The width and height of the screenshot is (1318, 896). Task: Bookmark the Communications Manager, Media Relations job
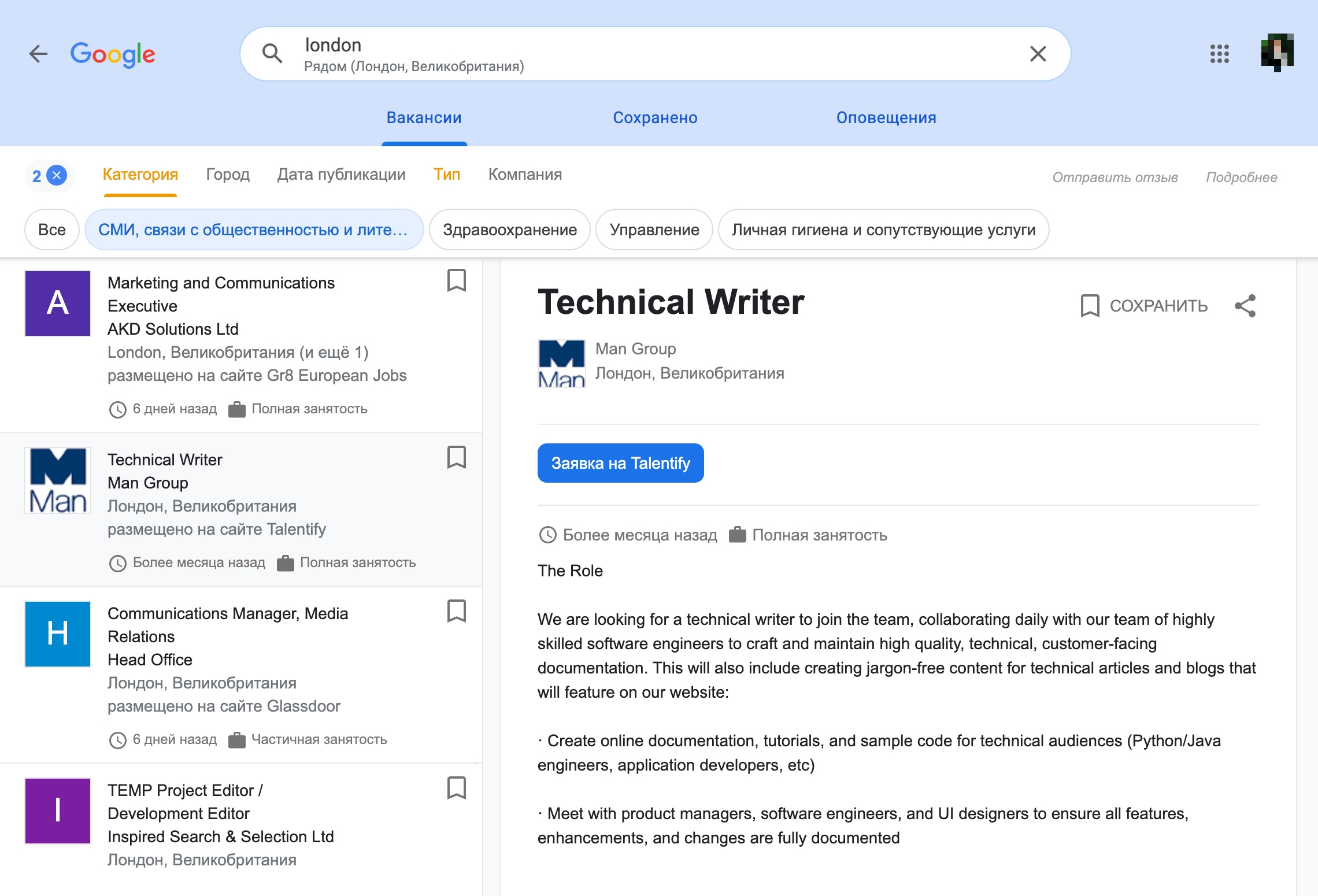(x=456, y=611)
